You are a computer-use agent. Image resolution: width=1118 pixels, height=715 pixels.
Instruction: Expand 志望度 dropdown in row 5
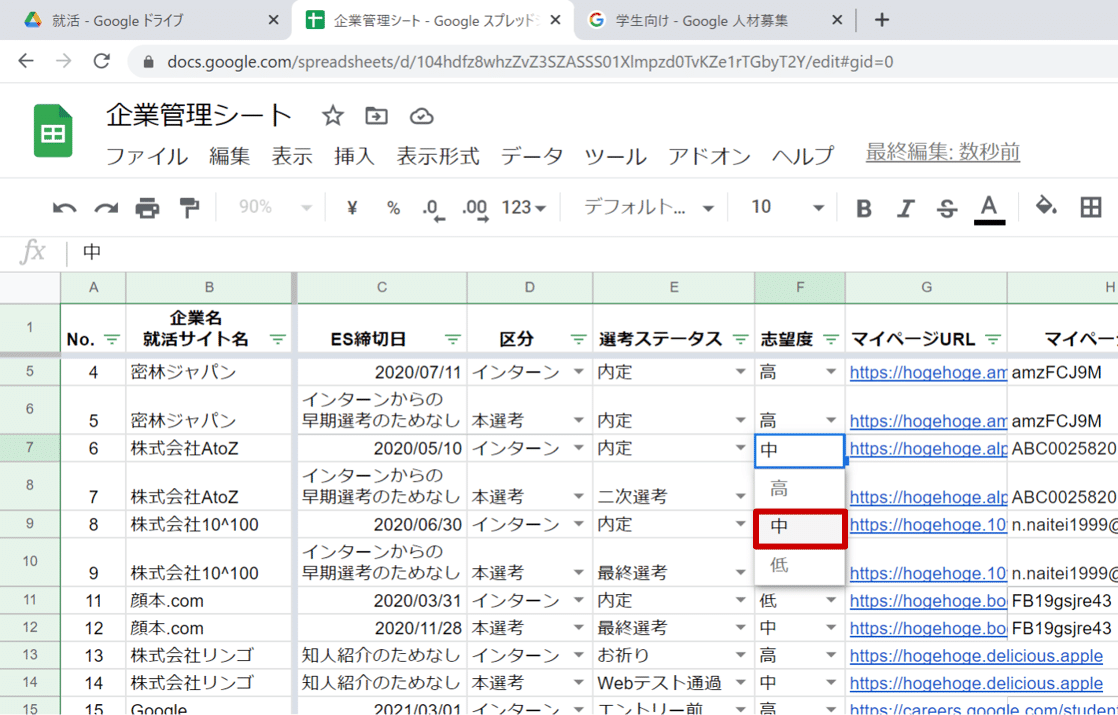click(x=831, y=372)
